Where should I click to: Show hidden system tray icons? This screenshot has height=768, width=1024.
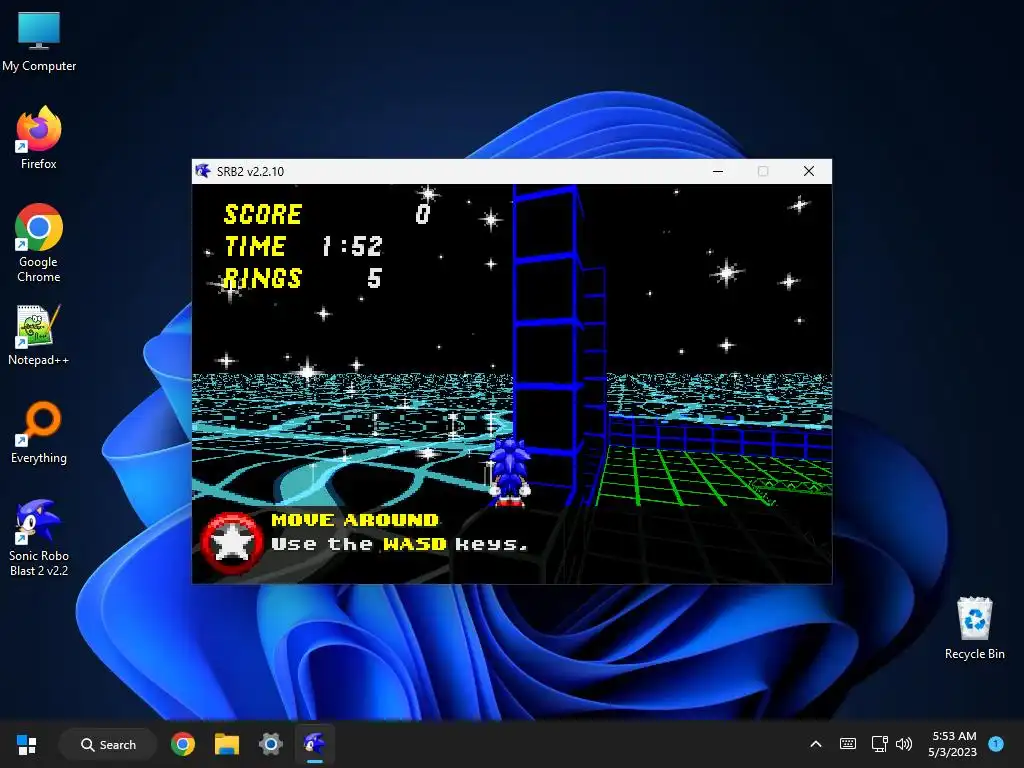tap(816, 744)
